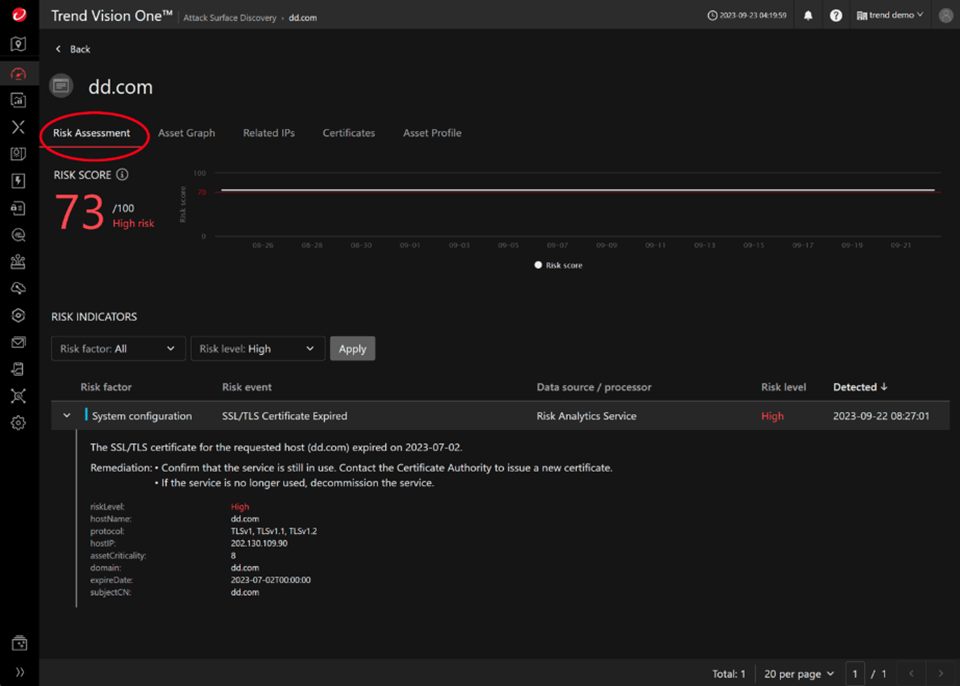The image size is (960, 686).
Task: Show Risk Score info tooltip icon
Action: [x=122, y=175]
